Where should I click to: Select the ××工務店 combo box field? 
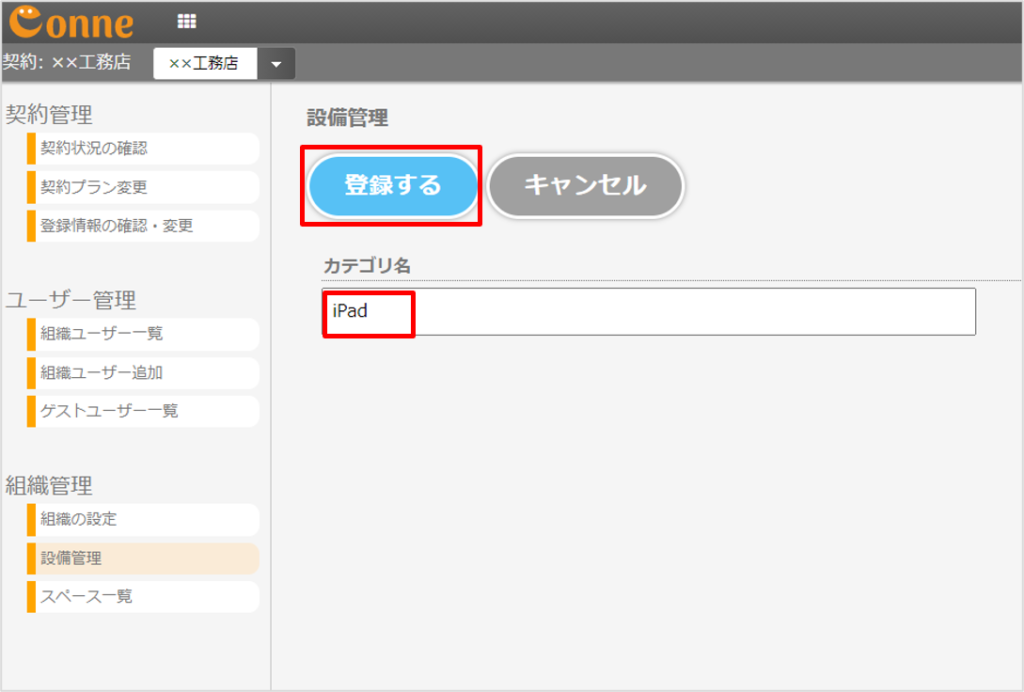205,63
